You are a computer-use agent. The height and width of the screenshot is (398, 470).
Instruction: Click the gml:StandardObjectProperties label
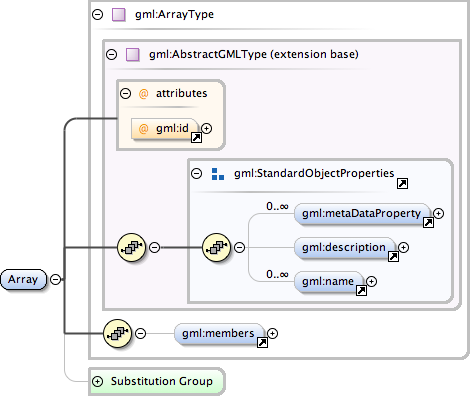[x=314, y=173]
